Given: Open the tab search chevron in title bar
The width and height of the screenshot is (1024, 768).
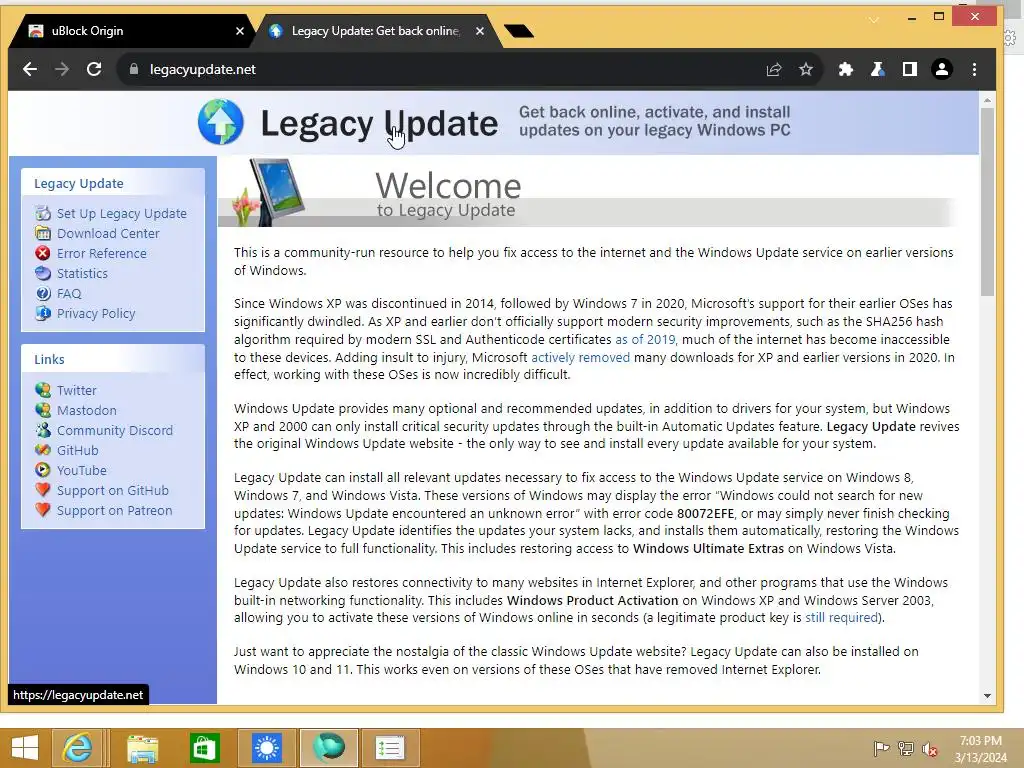Looking at the screenshot, I should click(873, 20).
